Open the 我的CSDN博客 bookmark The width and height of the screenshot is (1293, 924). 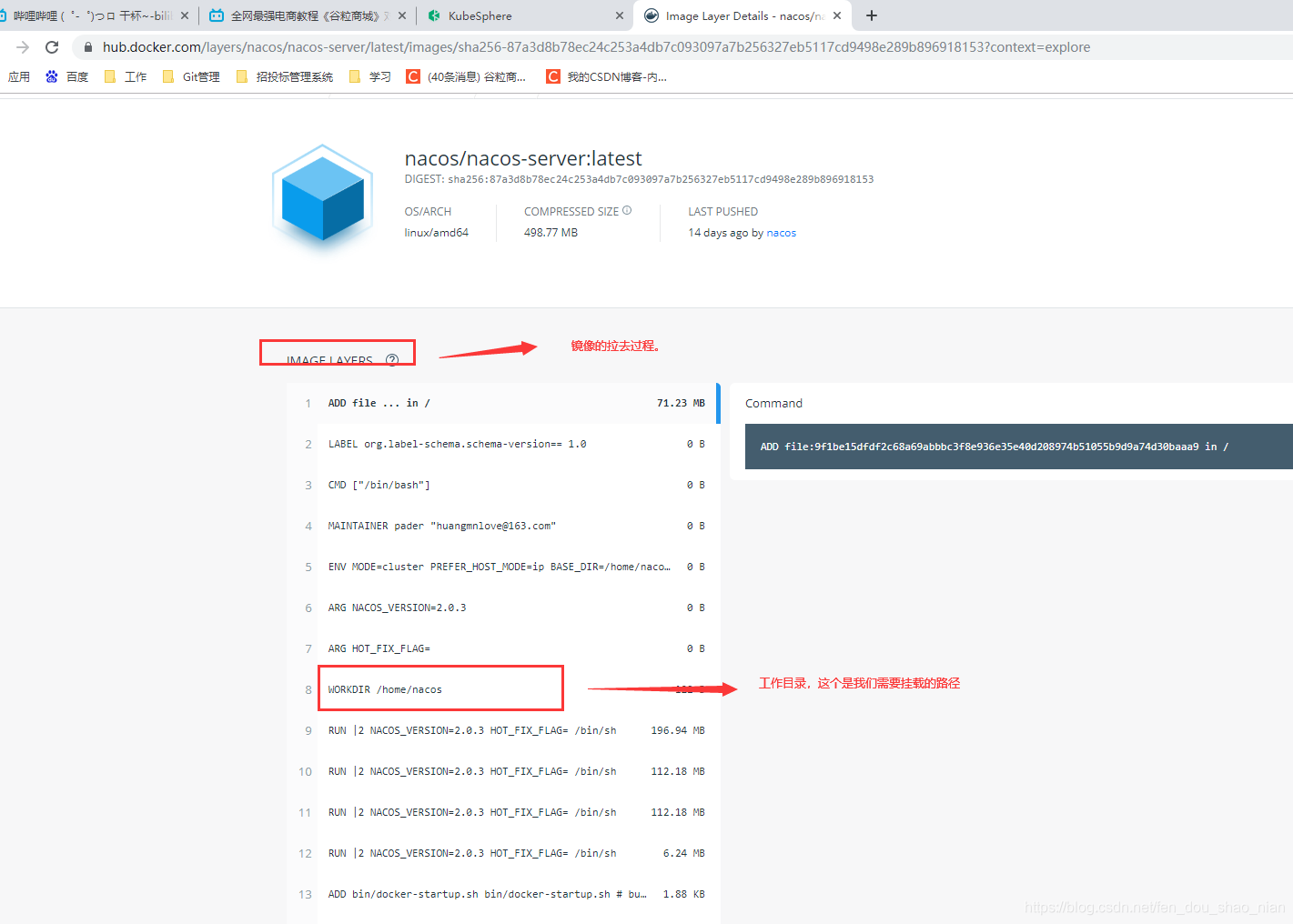pos(607,77)
